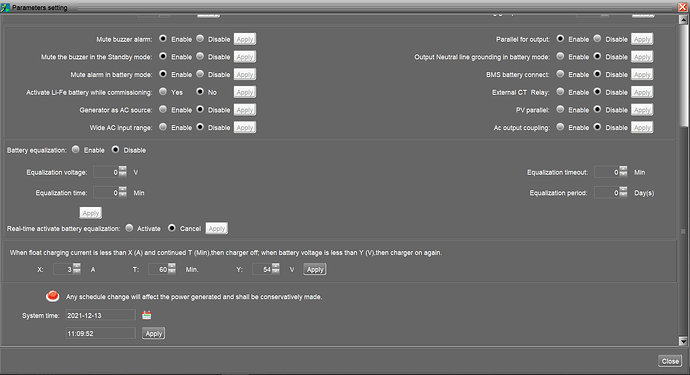Enable Generator as AC source
Image resolution: width=690 pixels, height=375 pixels.
pyautogui.click(x=163, y=109)
